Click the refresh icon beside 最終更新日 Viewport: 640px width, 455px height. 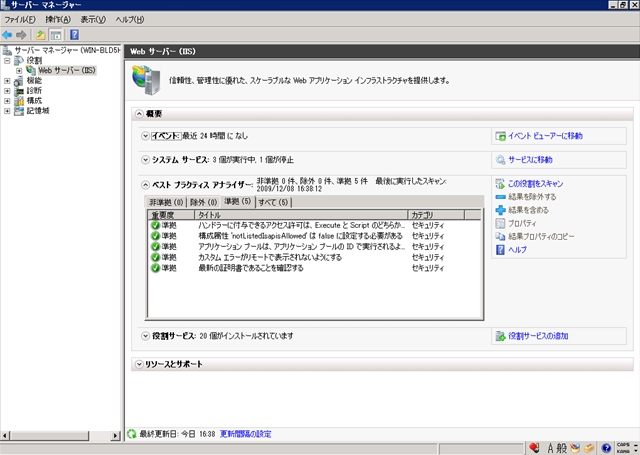tap(131, 434)
